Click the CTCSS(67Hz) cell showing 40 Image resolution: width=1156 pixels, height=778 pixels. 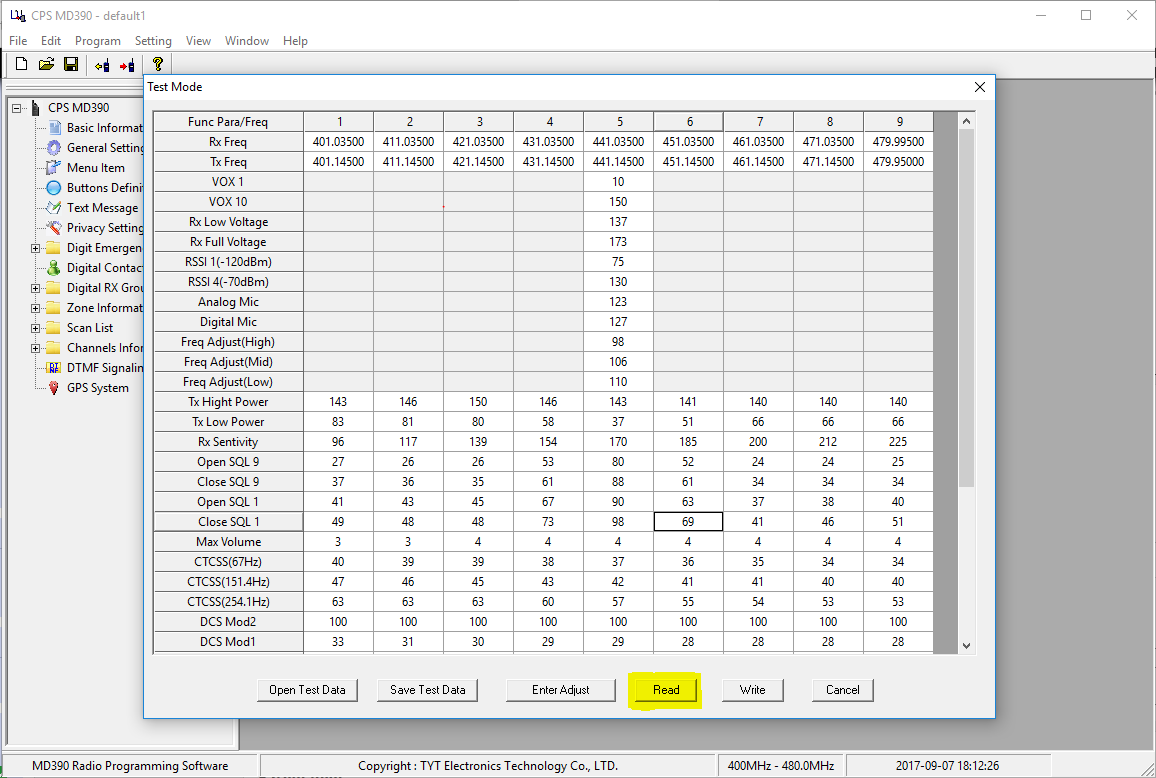tap(338, 561)
